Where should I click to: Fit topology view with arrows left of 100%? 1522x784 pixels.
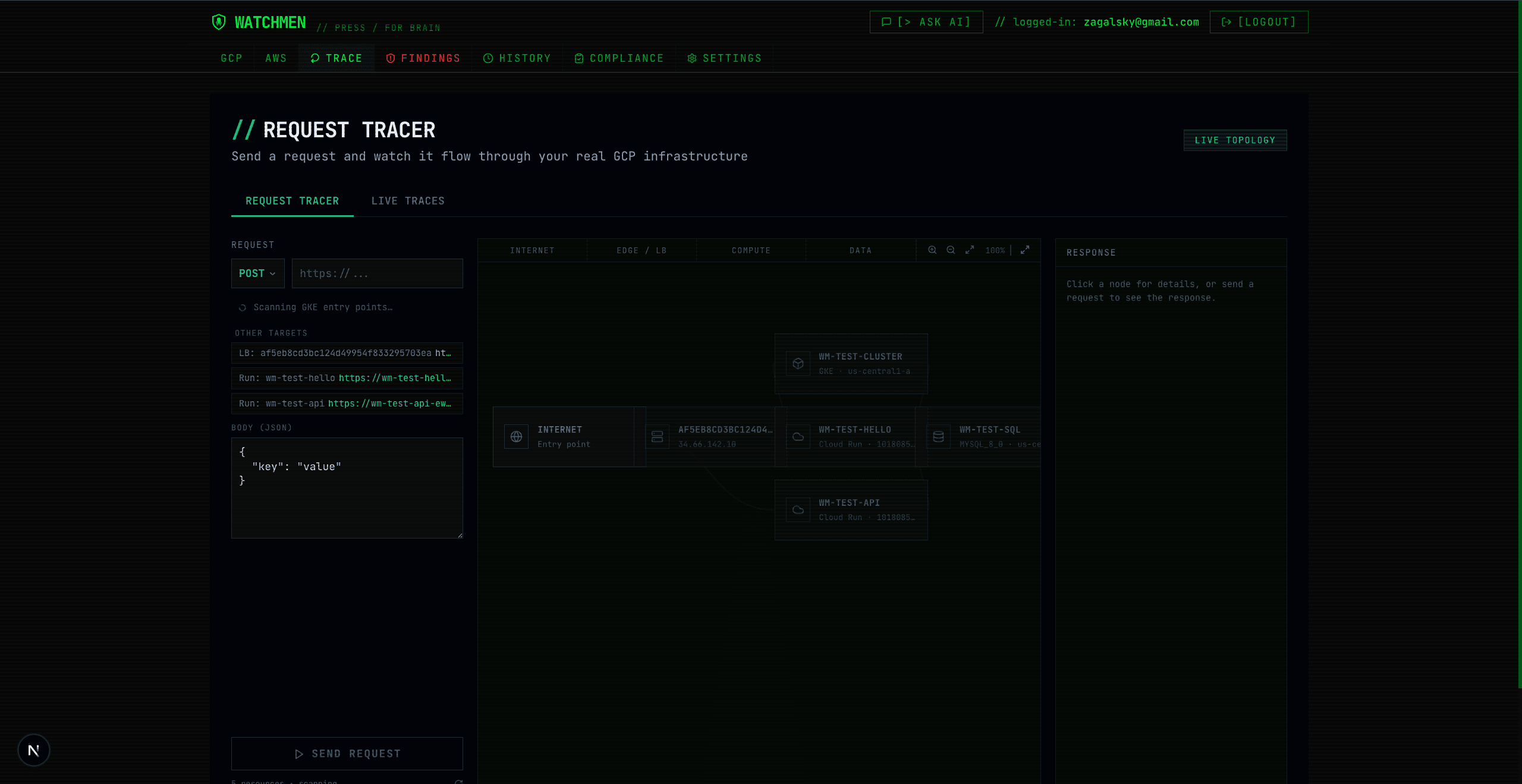[x=970, y=250]
